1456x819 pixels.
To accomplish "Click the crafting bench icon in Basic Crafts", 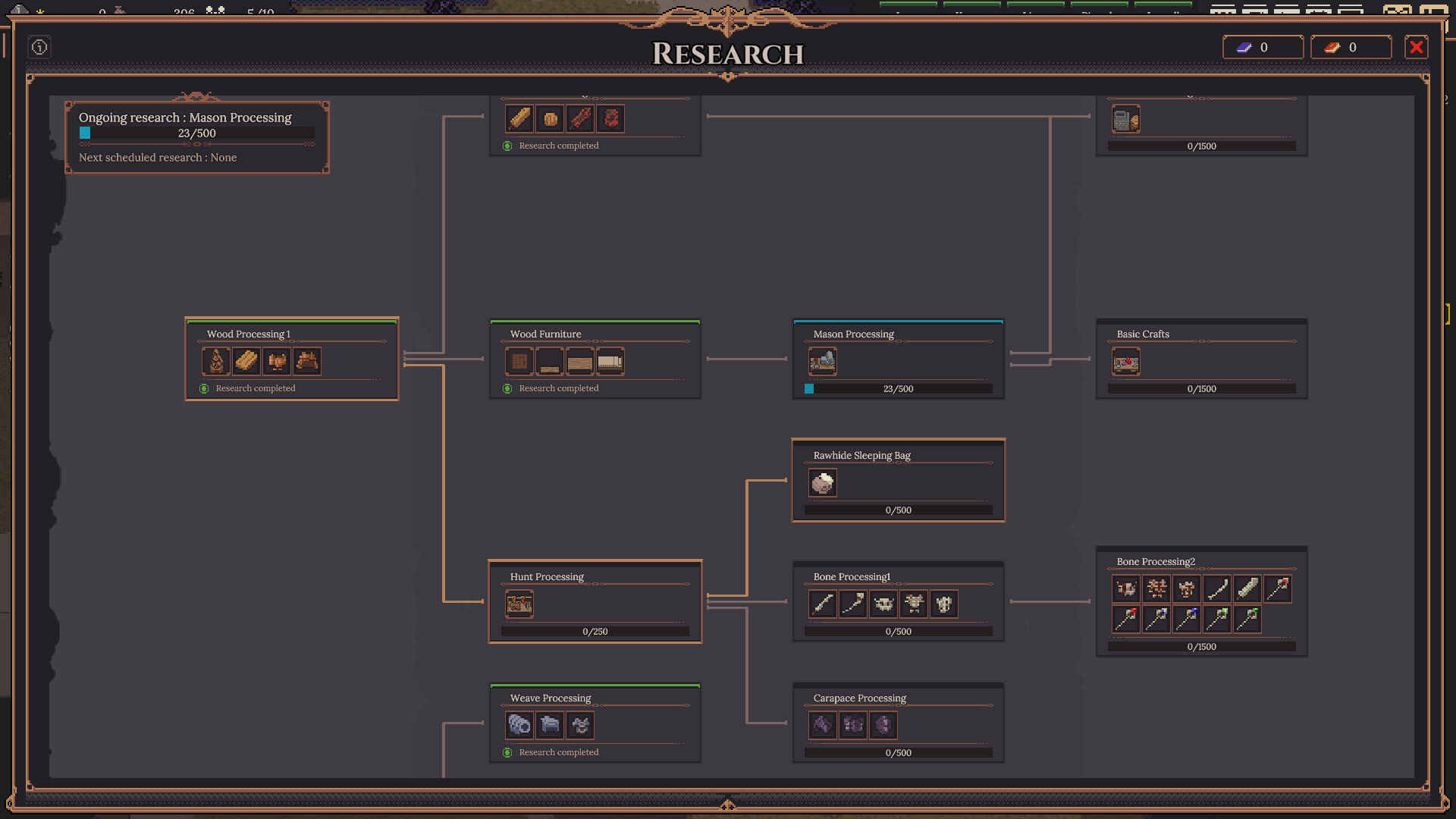I will pos(1125,362).
